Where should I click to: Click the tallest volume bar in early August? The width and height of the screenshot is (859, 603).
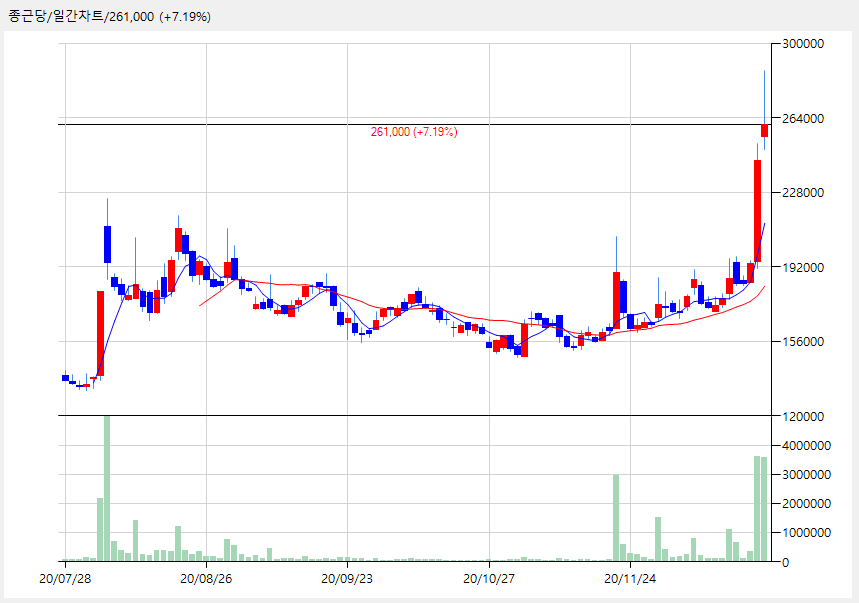click(x=107, y=489)
